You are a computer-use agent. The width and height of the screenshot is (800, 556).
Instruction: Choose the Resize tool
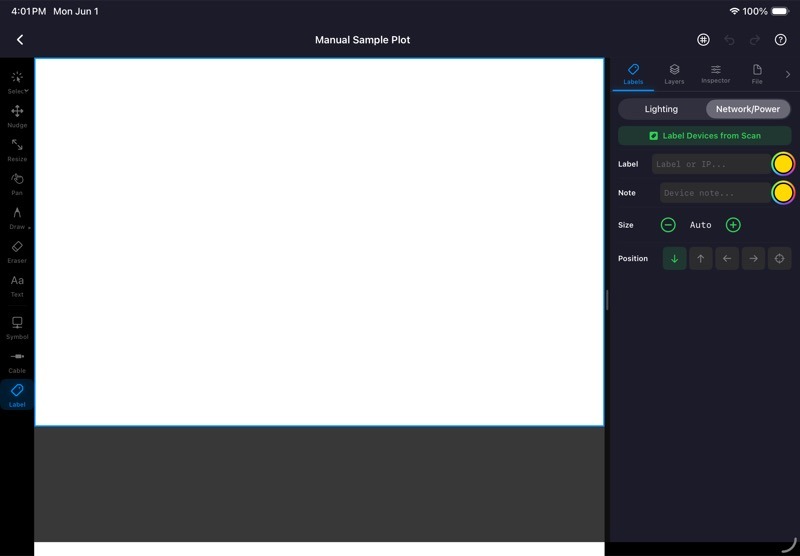(x=17, y=150)
